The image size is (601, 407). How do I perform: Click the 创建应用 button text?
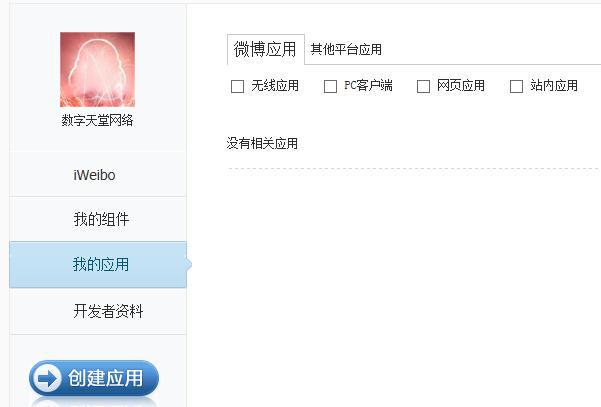coord(105,378)
